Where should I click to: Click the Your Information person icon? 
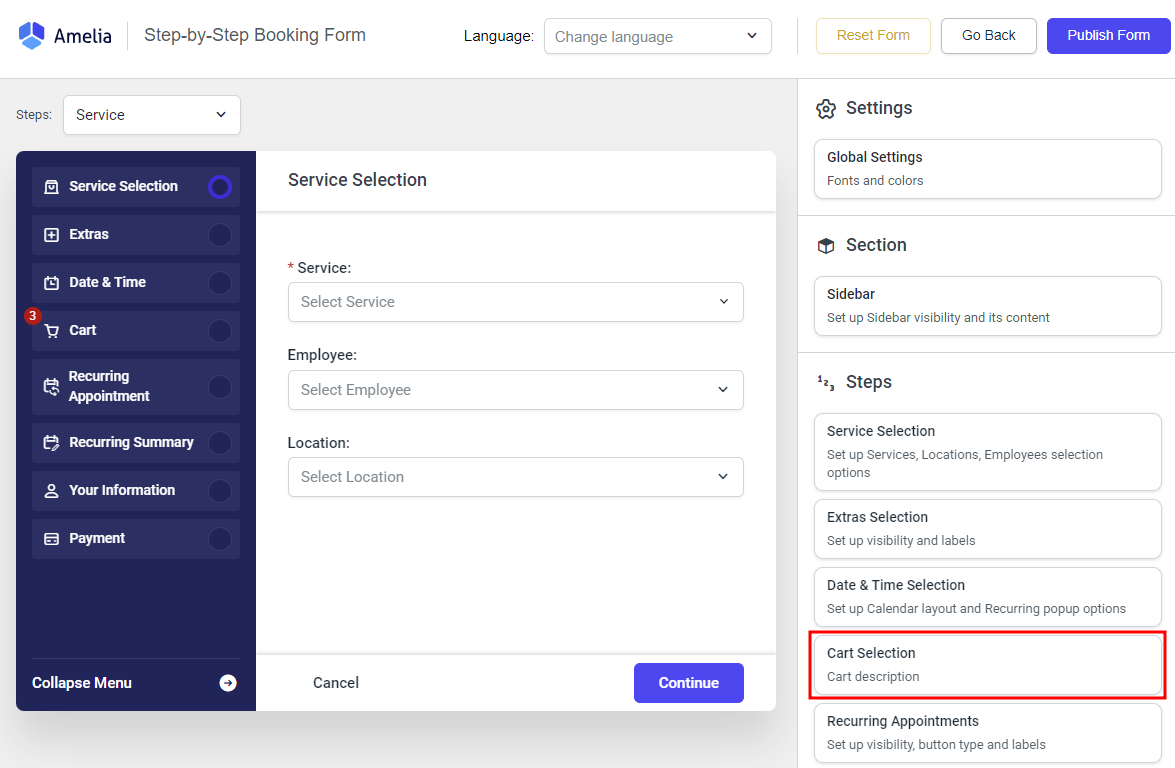(x=51, y=491)
